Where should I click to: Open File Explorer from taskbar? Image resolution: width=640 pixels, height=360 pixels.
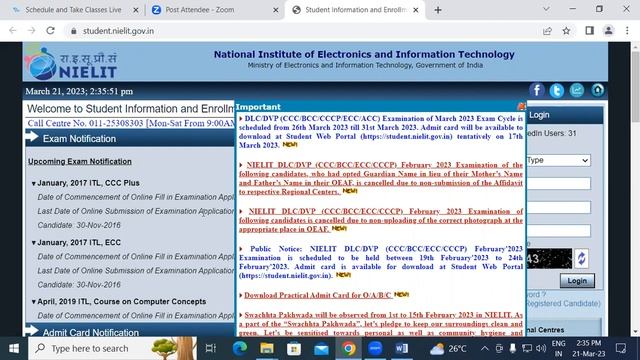tap(267, 348)
